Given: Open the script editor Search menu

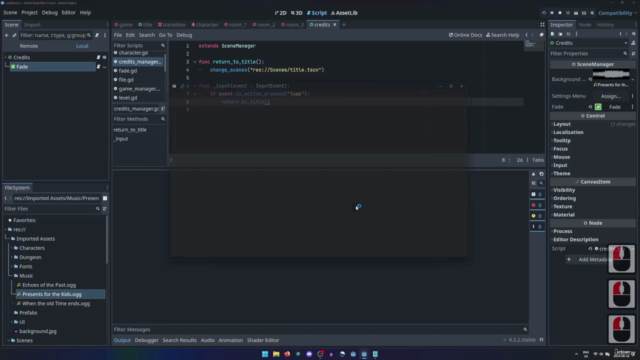Looking at the screenshot, I should [147, 35].
